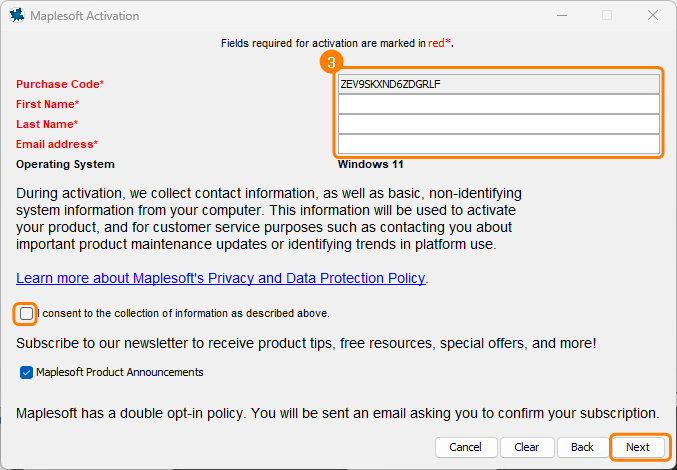The width and height of the screenshot is (677, 470).
Task: Minimize the Maplesoft Activation window
Action: click(x=561, y=16)
